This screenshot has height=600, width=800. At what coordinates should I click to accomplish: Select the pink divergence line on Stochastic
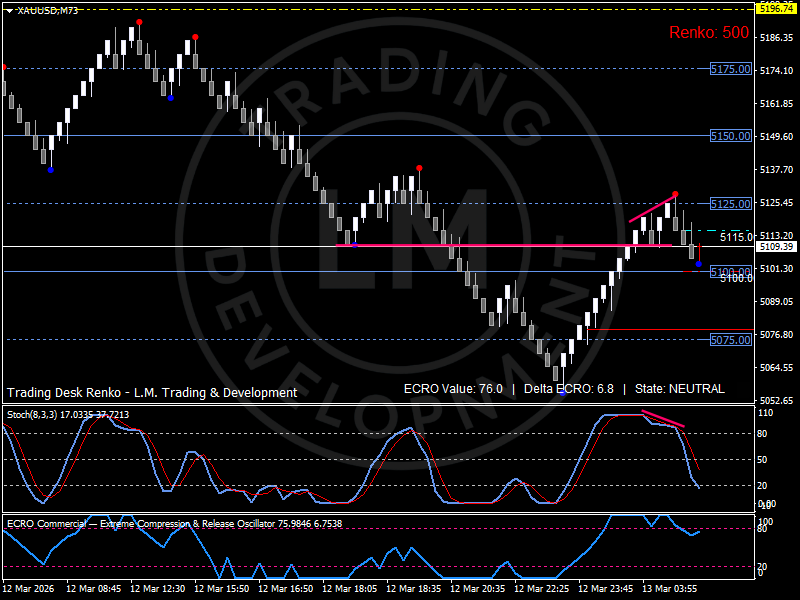pyautogui.click(x=663, y=418)
